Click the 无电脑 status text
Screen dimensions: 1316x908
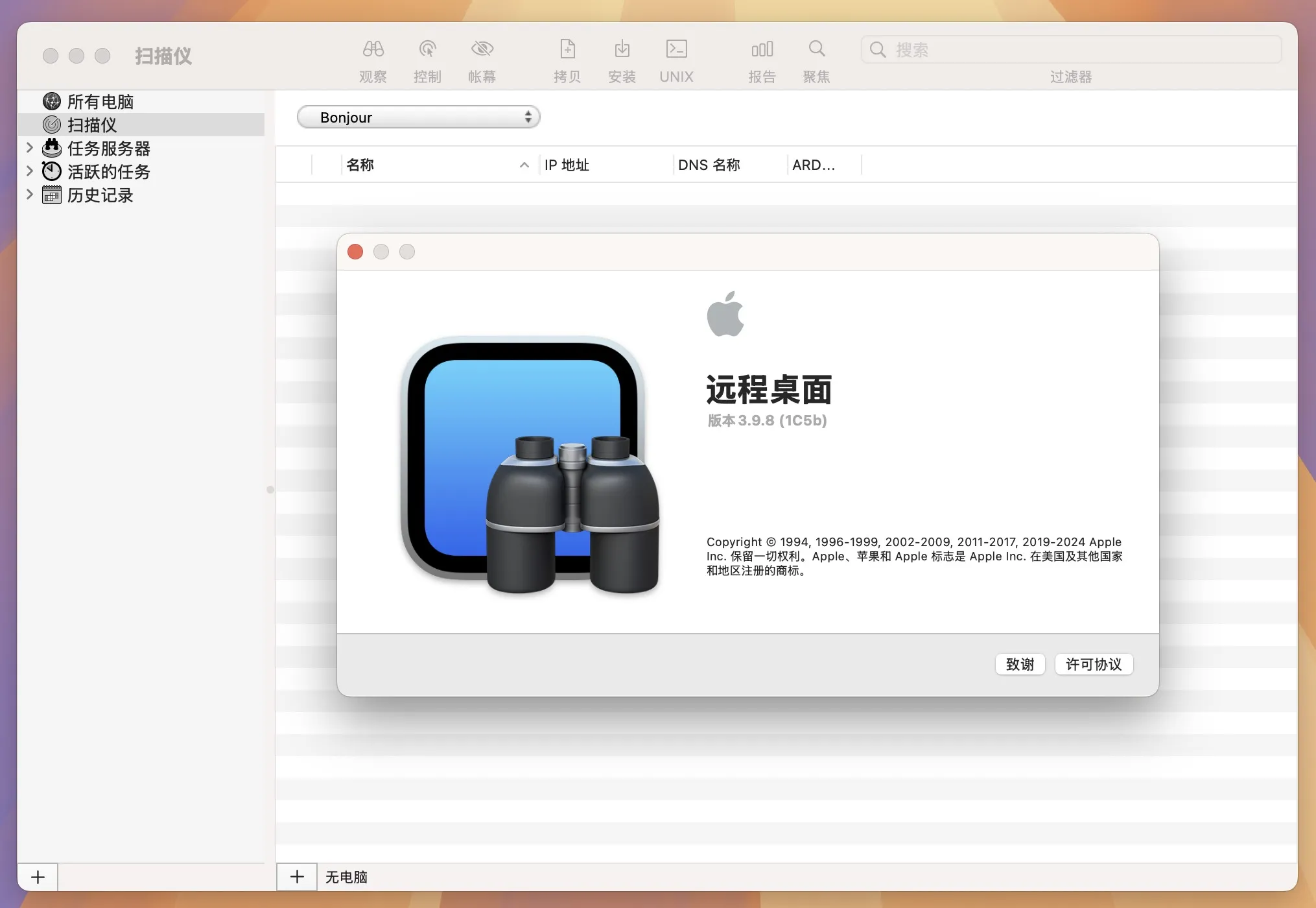pyautogui.click(x=346, y=877)
